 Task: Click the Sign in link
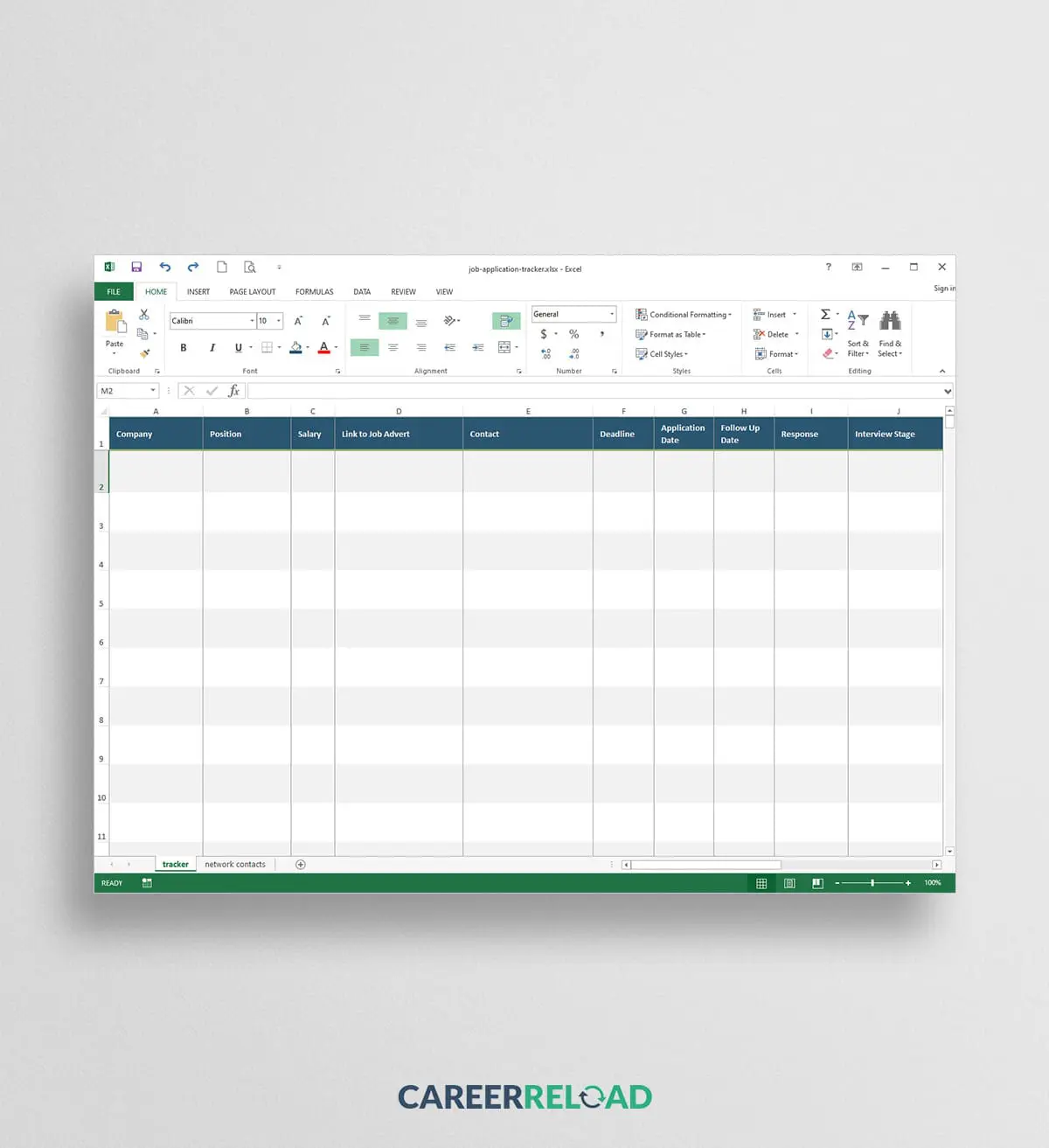[x=944, y=289]
